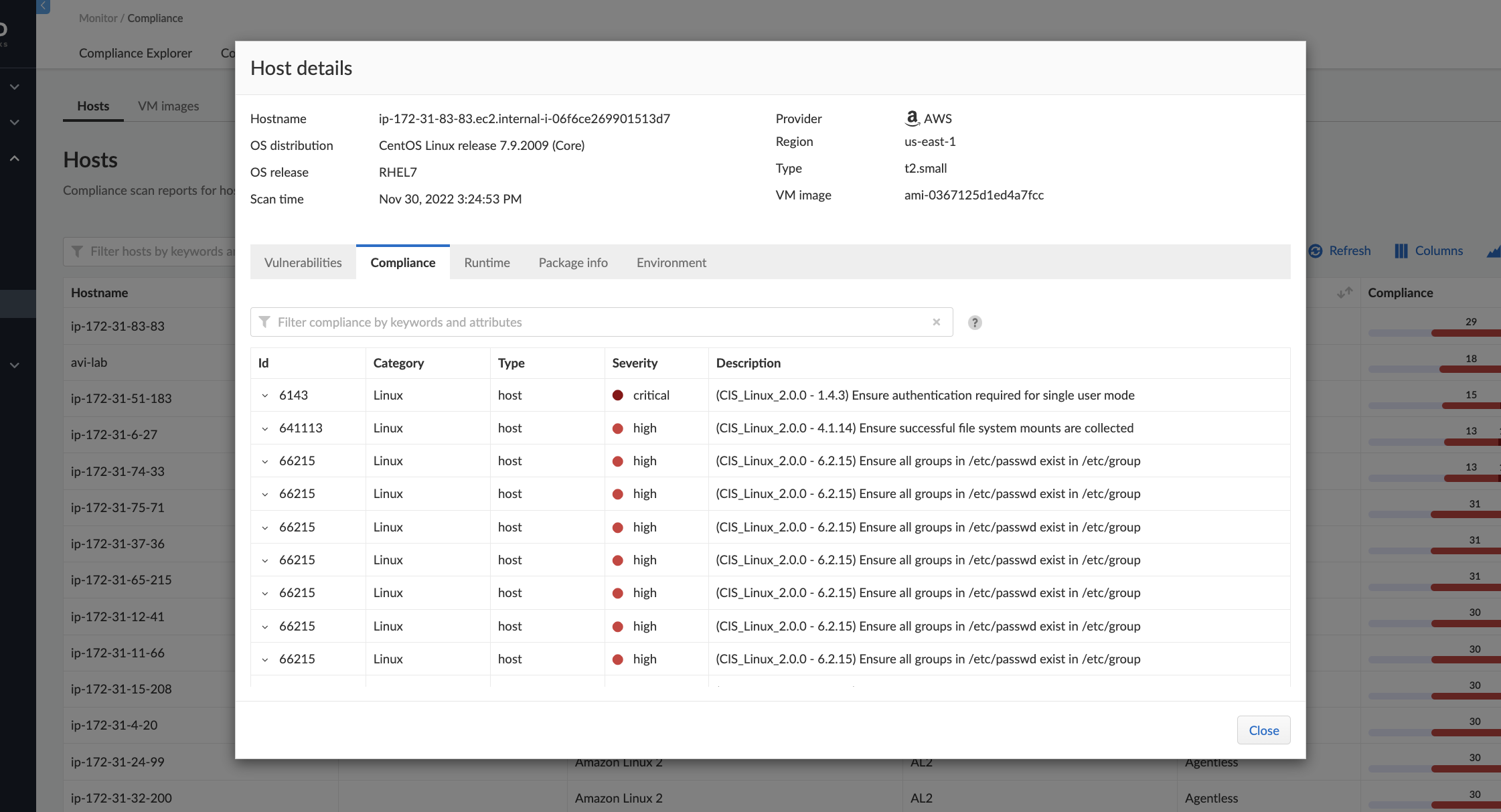Open the Columns icon in the Hosts page behind

pyautogui.click(x=1401, y=250)
